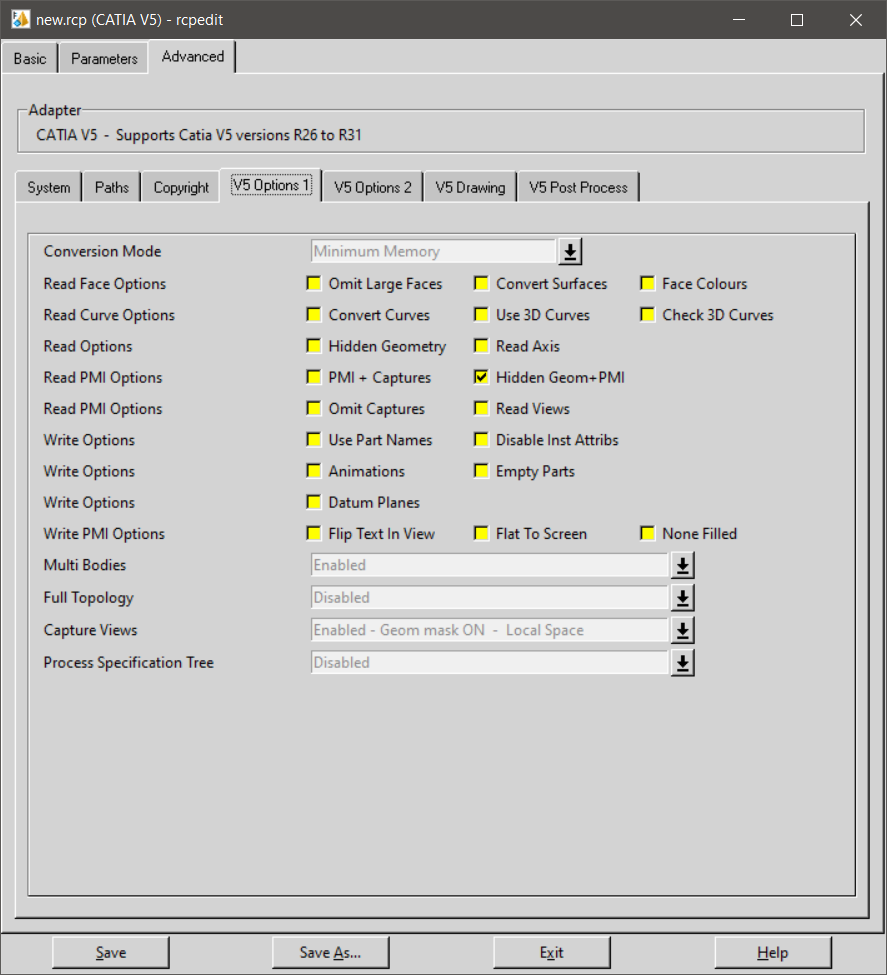Enable Convert Curves checkbox
Viewport: 887px width, 975px height.
314,315
